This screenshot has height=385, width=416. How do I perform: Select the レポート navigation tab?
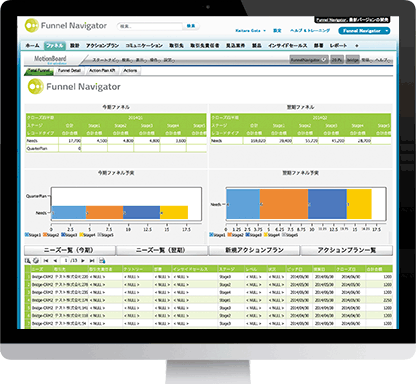coord(338,45)
